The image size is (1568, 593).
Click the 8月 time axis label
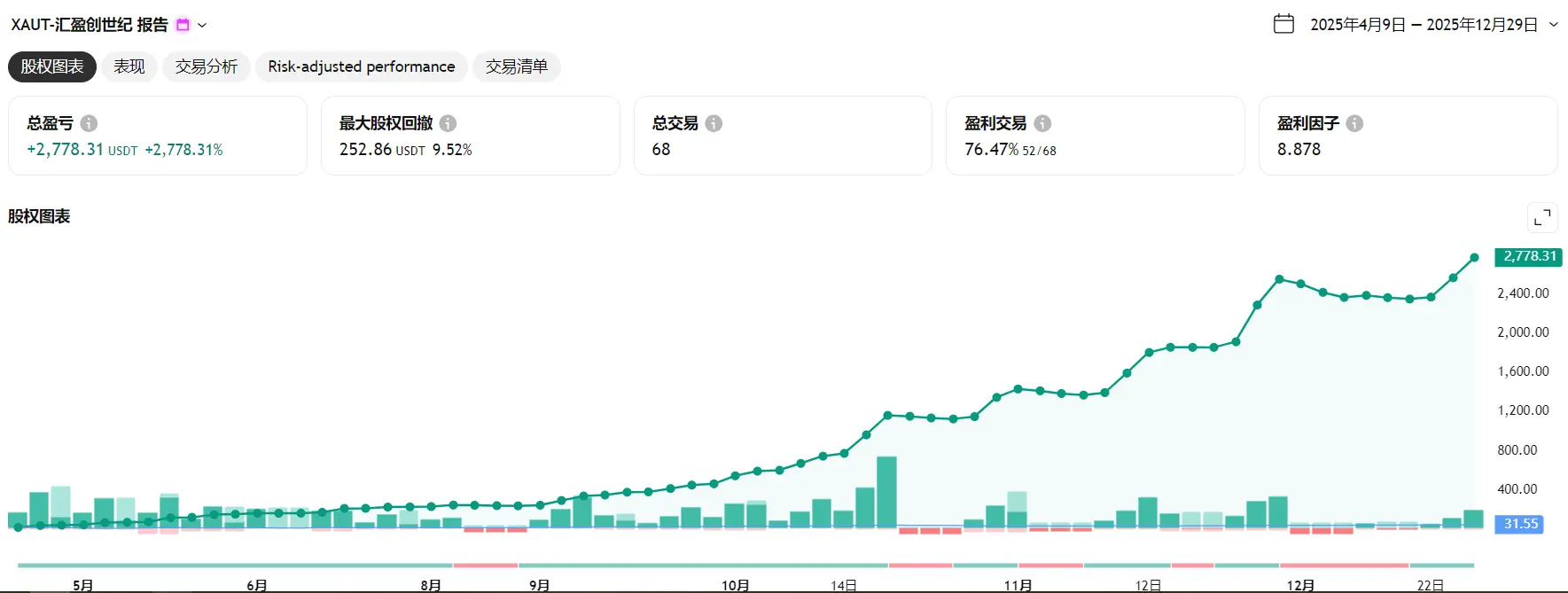[431, 585]
